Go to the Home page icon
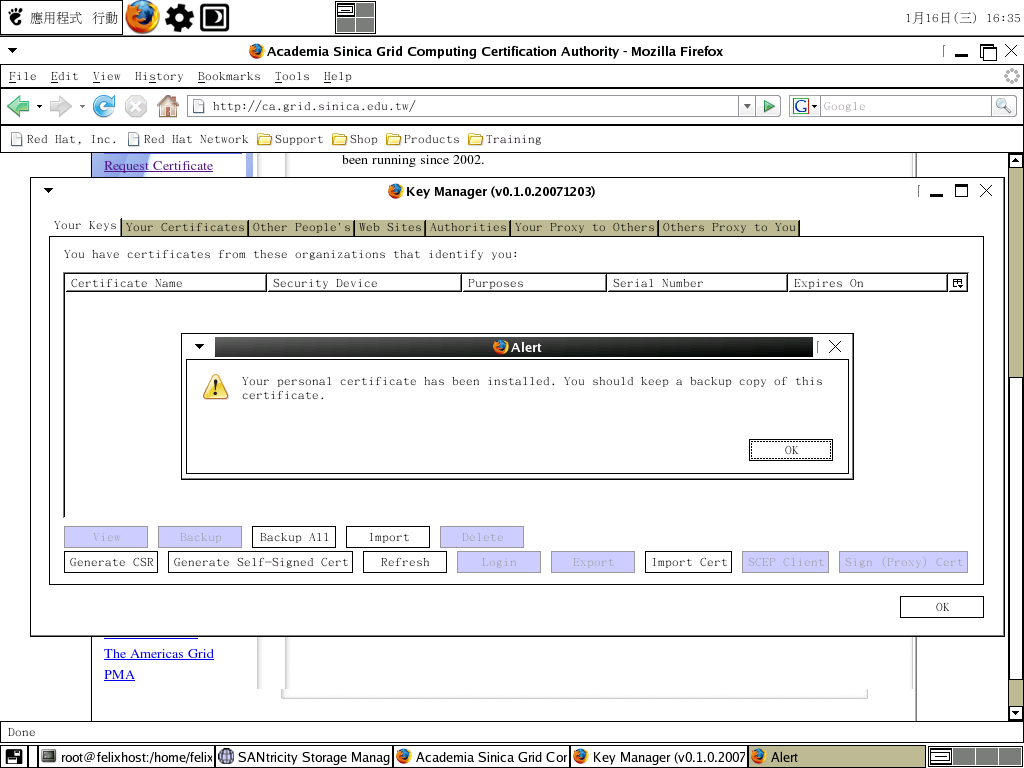 click(x=168, y=106)
